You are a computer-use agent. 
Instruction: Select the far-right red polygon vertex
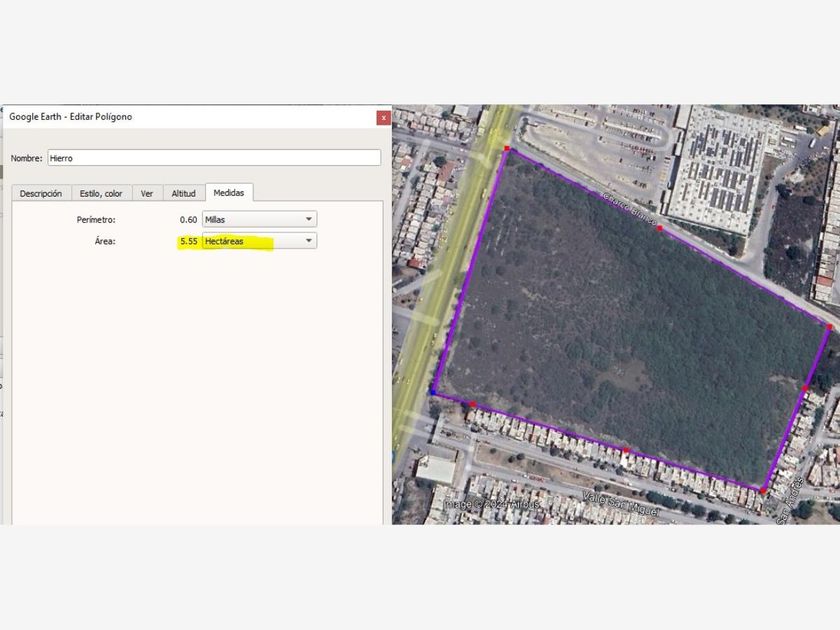830,327
